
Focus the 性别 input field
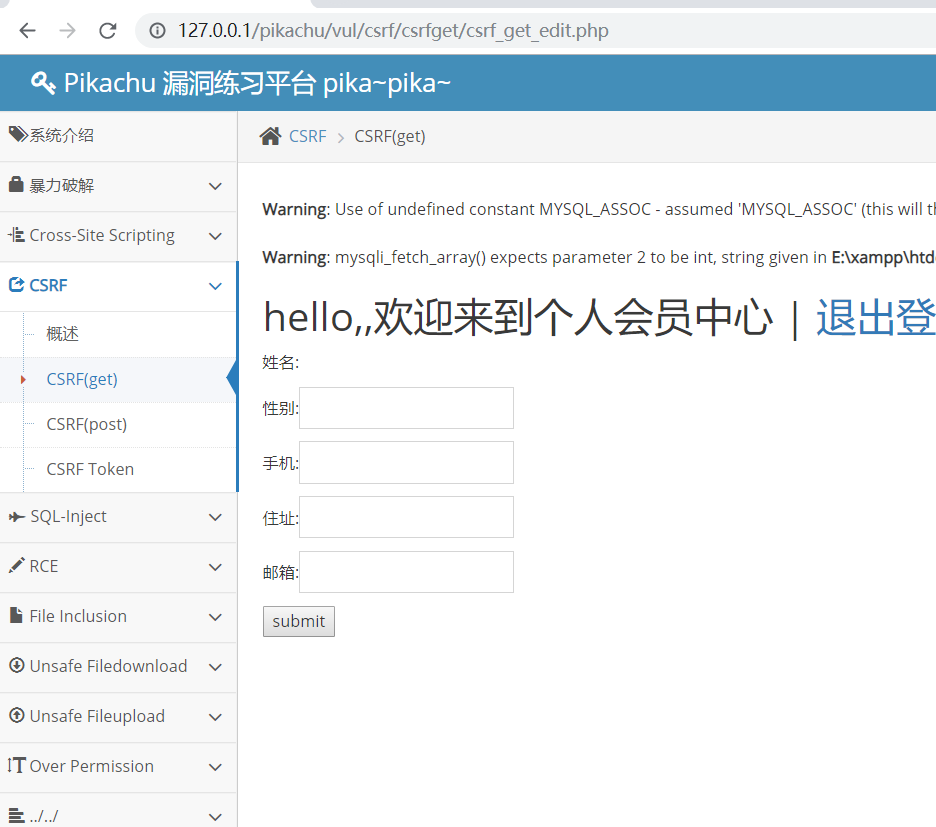406,408
